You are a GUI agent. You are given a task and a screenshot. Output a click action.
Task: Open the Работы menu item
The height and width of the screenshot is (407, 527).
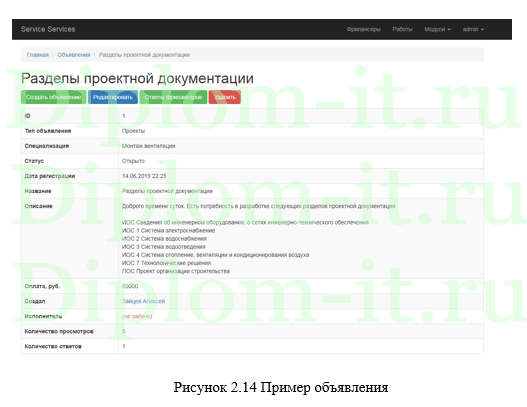402,29
